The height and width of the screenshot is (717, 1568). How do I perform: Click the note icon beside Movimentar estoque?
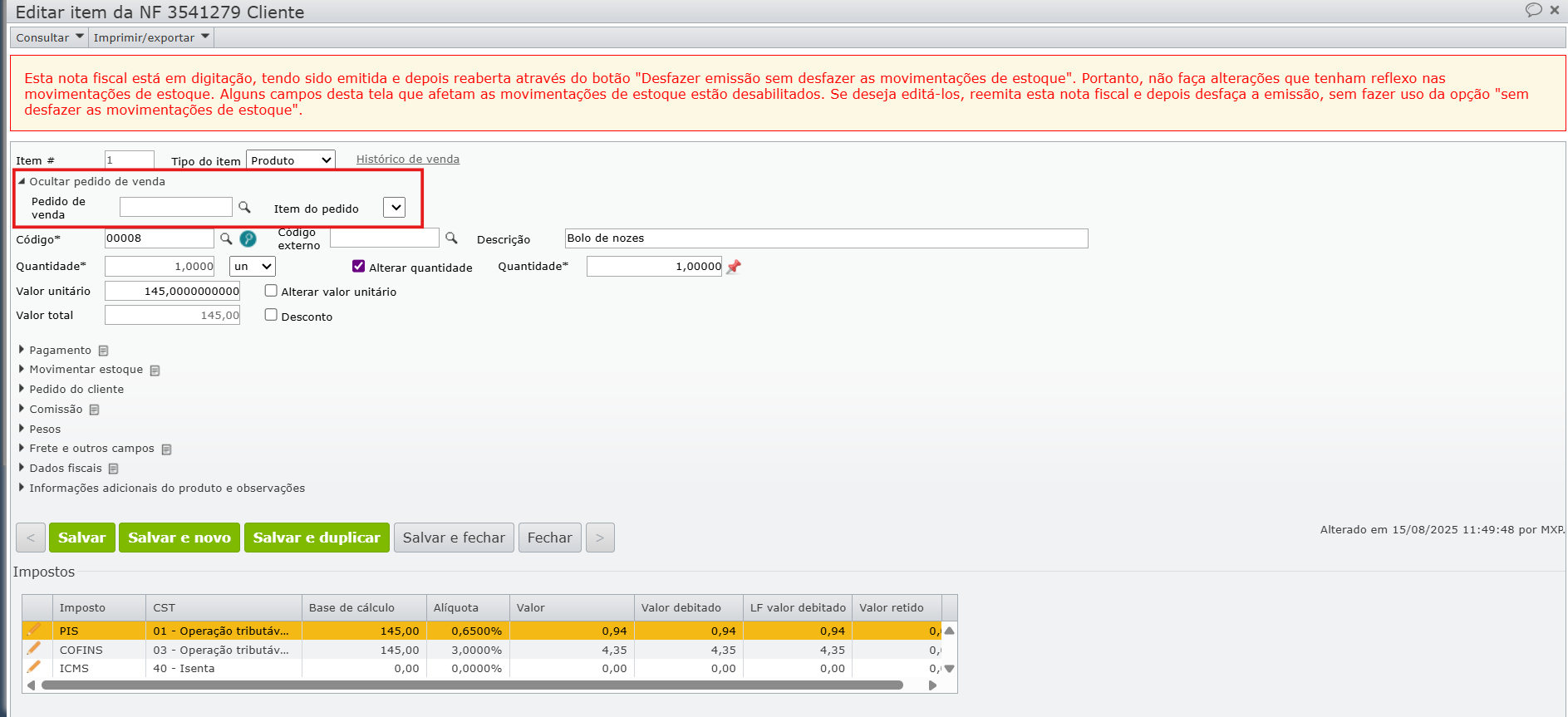155,371
